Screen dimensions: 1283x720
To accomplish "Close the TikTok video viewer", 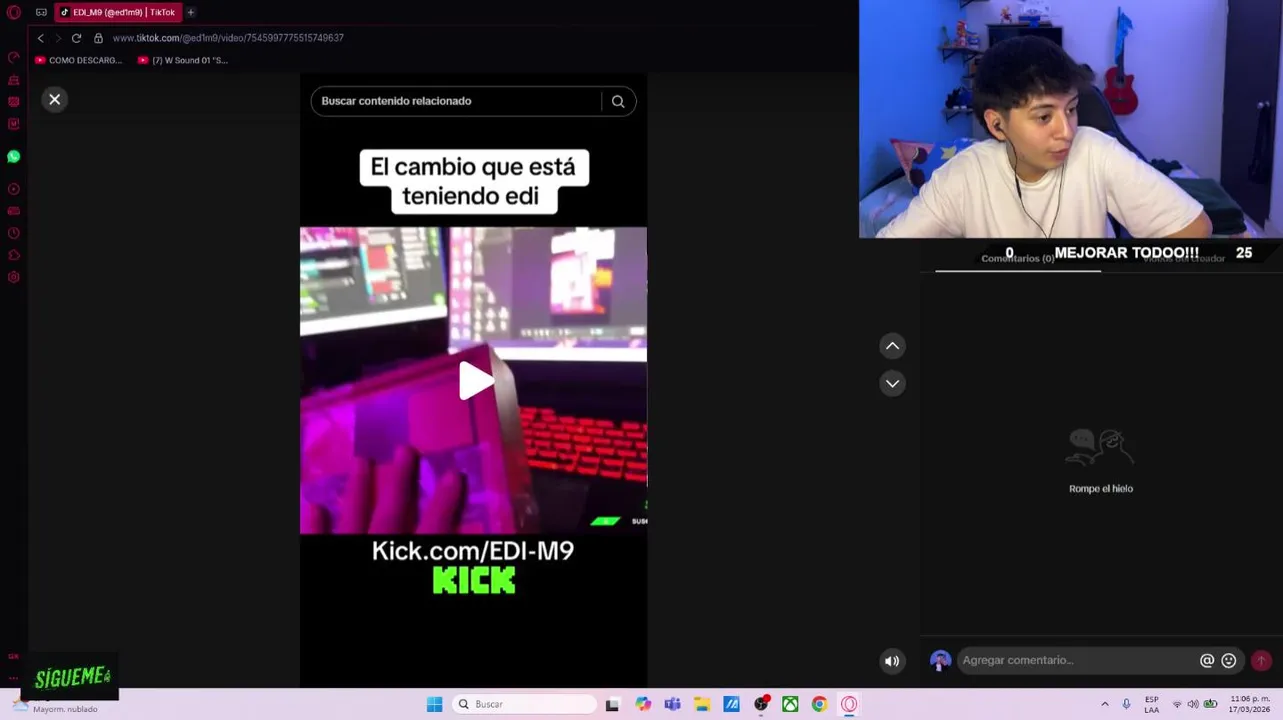I will 55,99.
